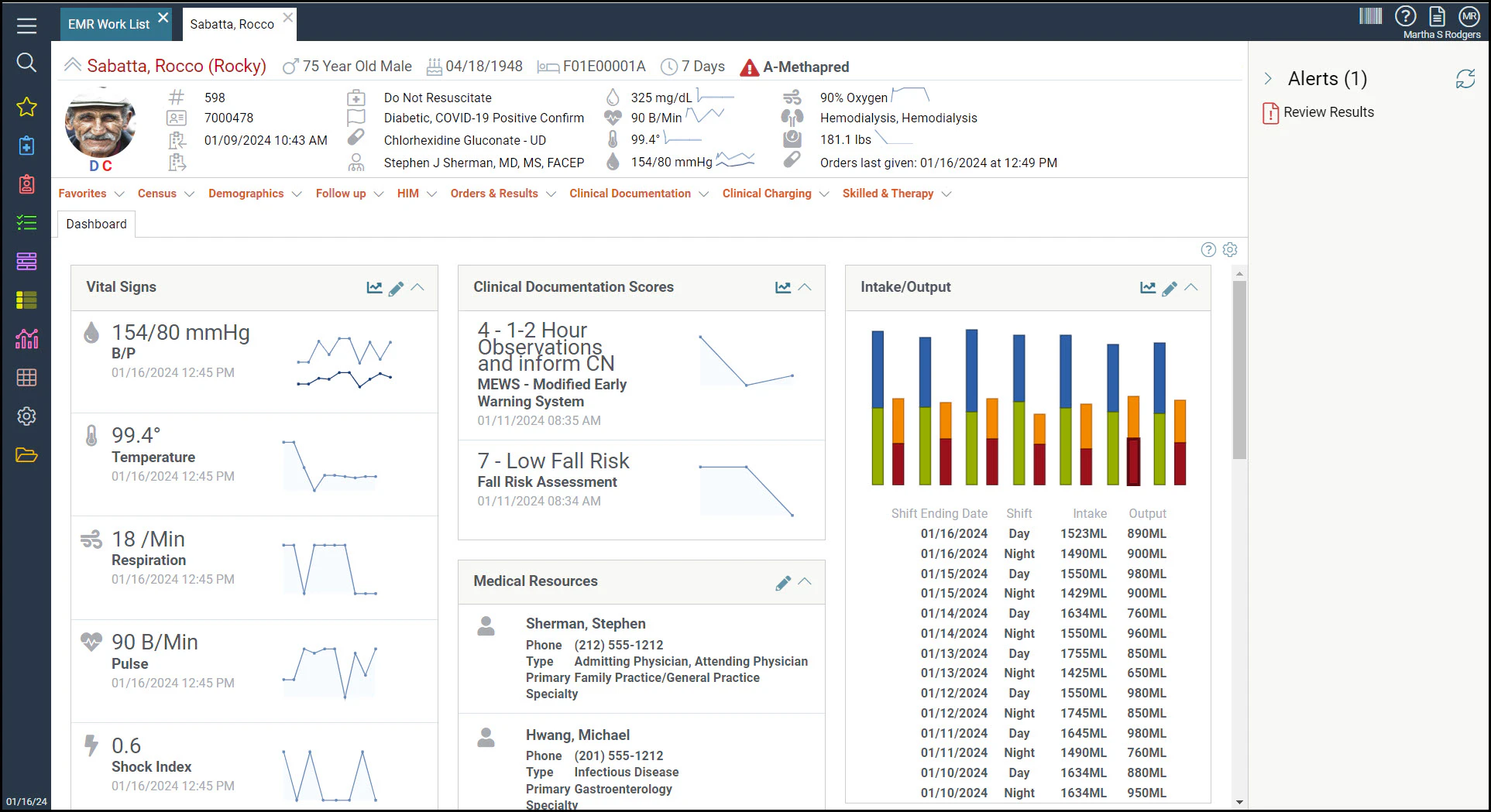Open the search magnifier in the left sidebar
The width and height of the screenshot is (1491, 812).
[26, 63]
